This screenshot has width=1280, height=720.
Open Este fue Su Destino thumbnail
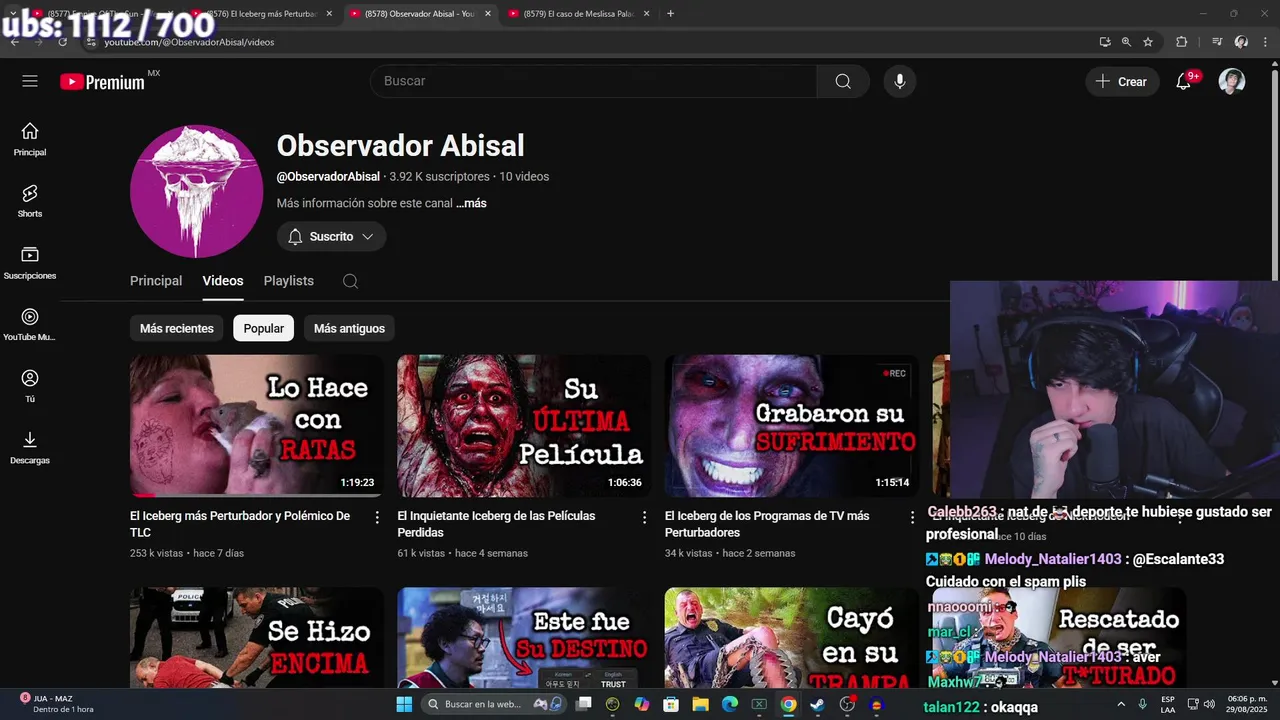tap(524, 638)
